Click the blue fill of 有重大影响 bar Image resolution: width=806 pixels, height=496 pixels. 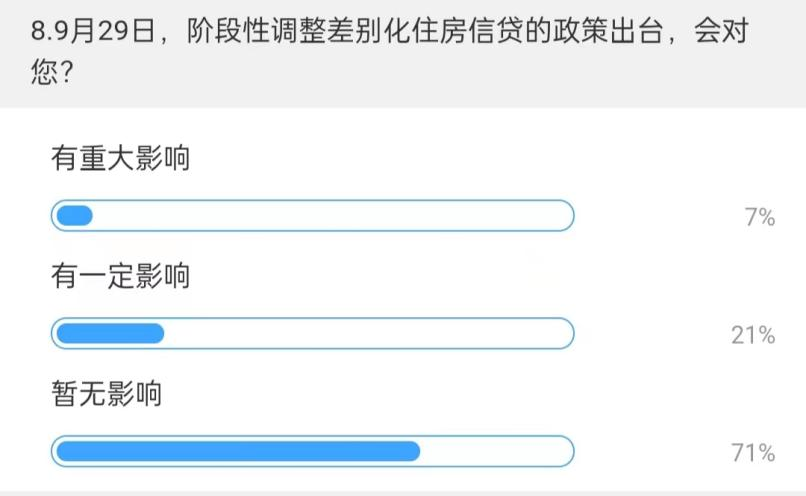(x=74, y=216)
